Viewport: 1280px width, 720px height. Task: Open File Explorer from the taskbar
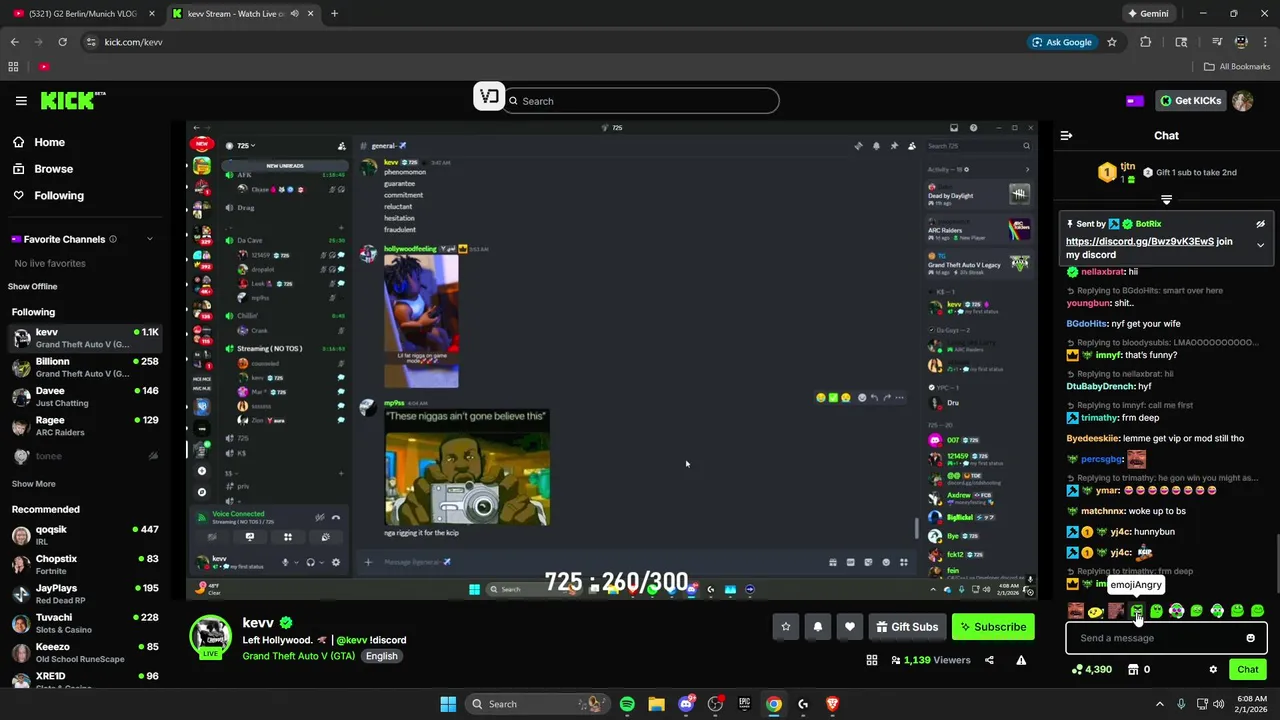pos(656,704)
